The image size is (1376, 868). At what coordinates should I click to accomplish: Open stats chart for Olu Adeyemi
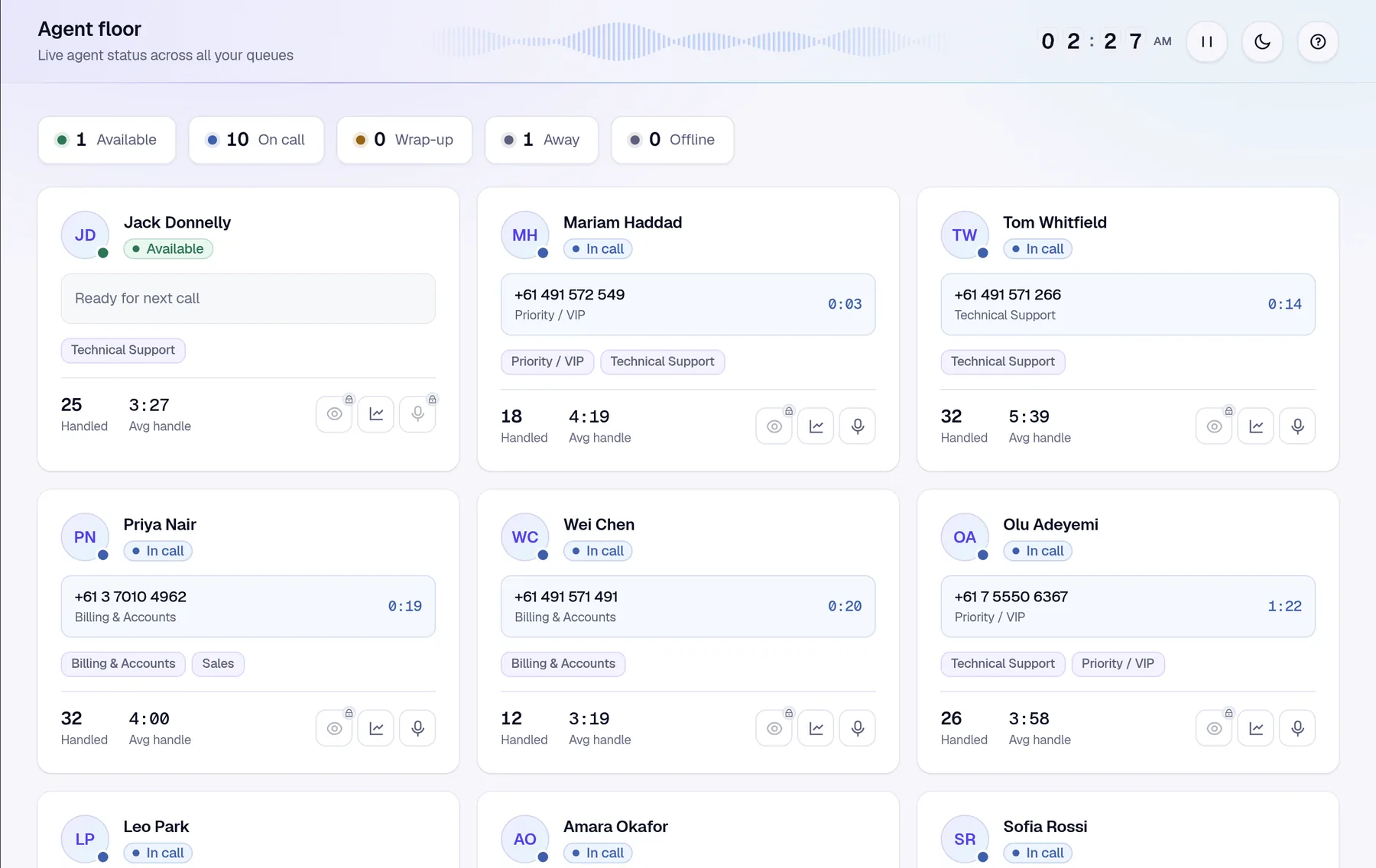1256,728
